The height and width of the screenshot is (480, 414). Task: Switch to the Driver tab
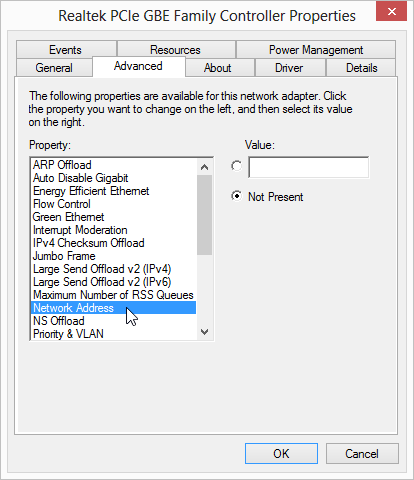coord(289,68)
